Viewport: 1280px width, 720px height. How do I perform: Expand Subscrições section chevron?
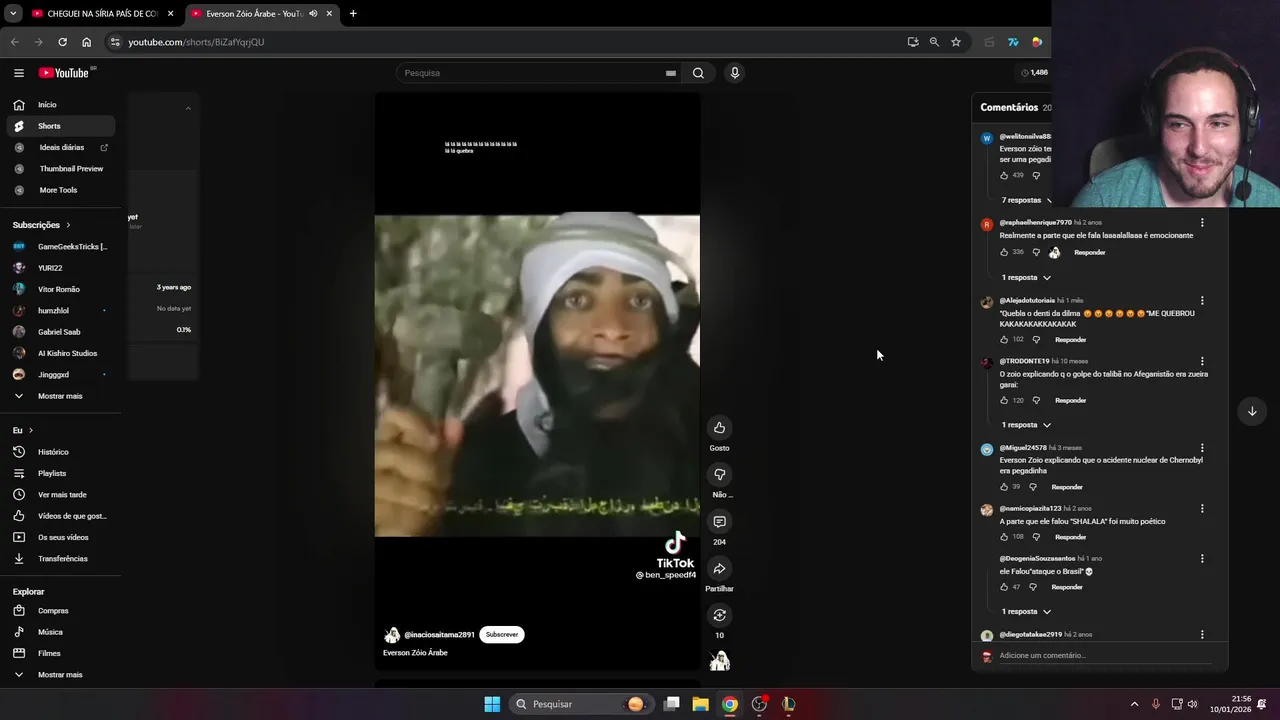[x=68, y=225]
